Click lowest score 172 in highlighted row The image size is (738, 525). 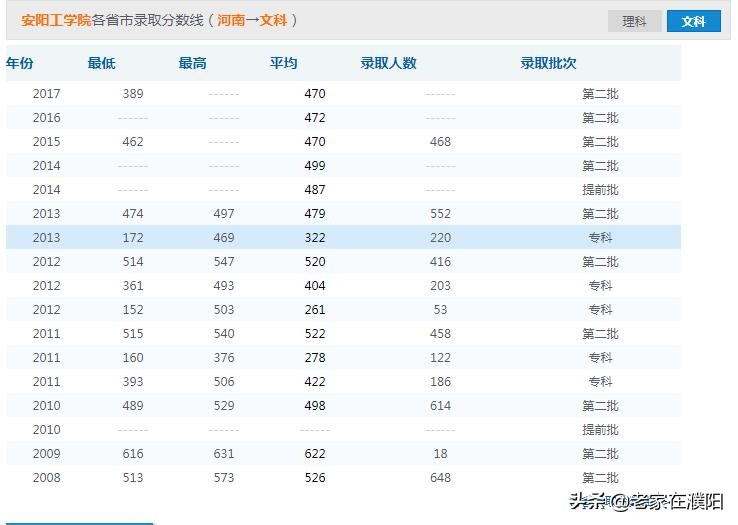pos(133,238)
